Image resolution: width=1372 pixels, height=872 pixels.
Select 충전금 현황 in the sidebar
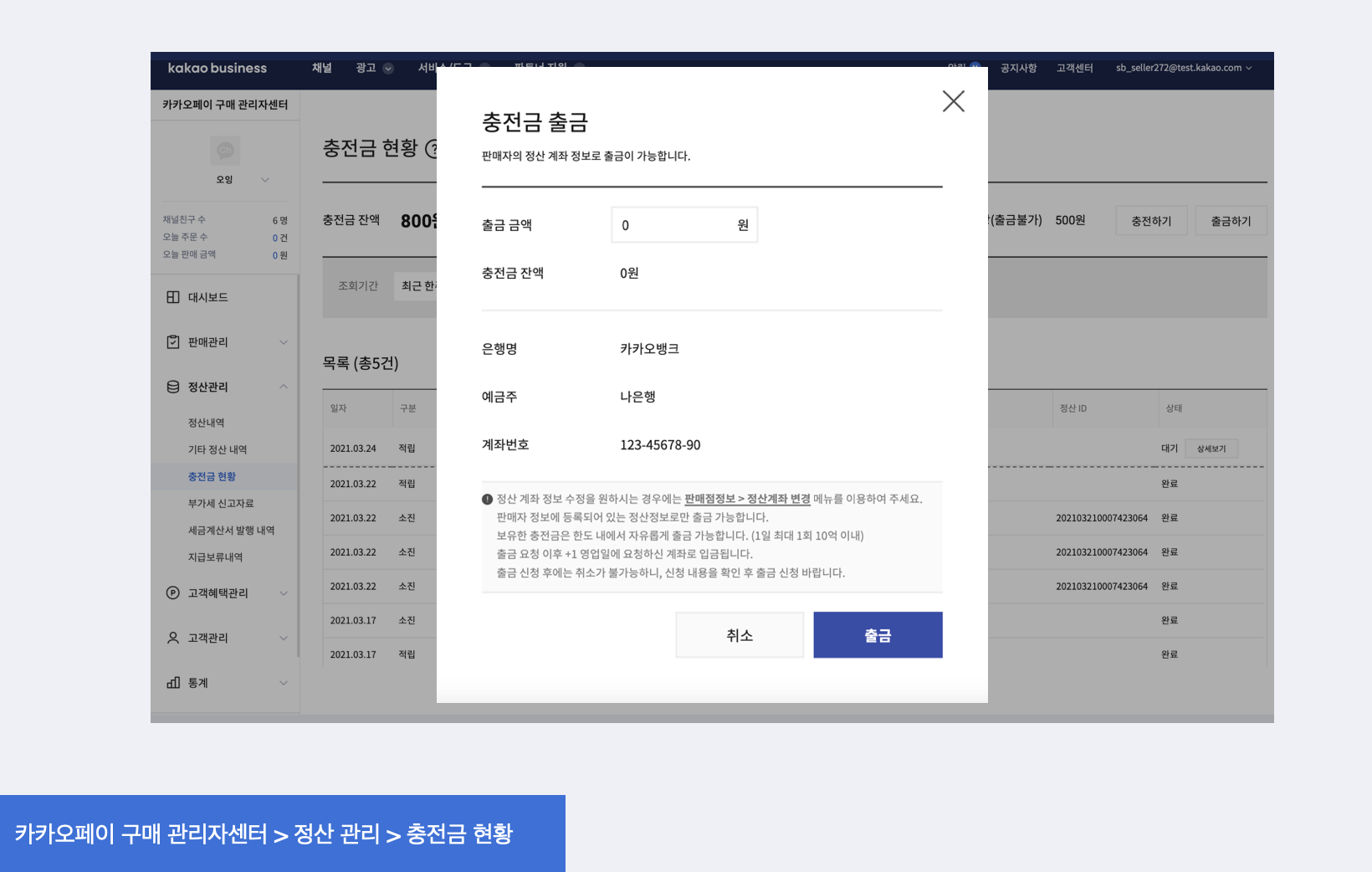pos(212,476)
